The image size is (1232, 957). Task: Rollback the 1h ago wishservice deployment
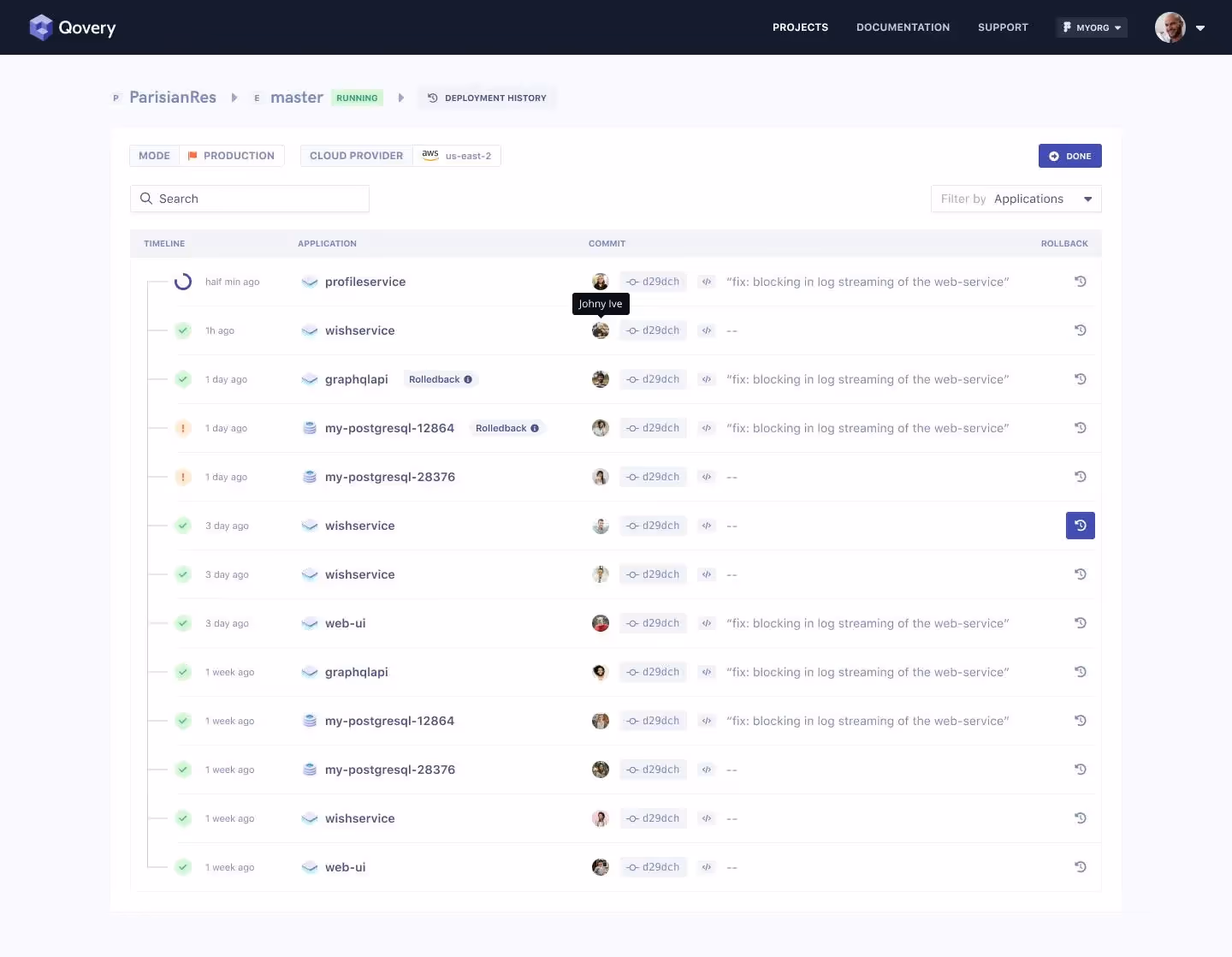1081,330
